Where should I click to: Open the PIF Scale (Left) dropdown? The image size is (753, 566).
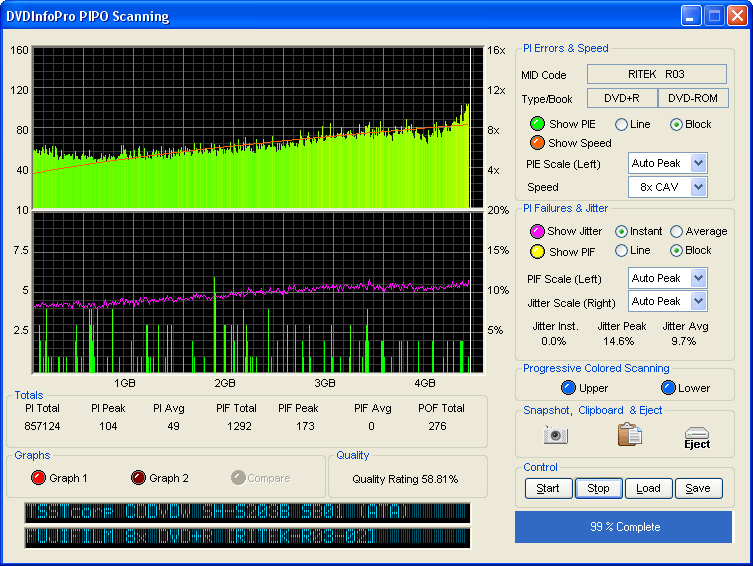click(698, 278)
